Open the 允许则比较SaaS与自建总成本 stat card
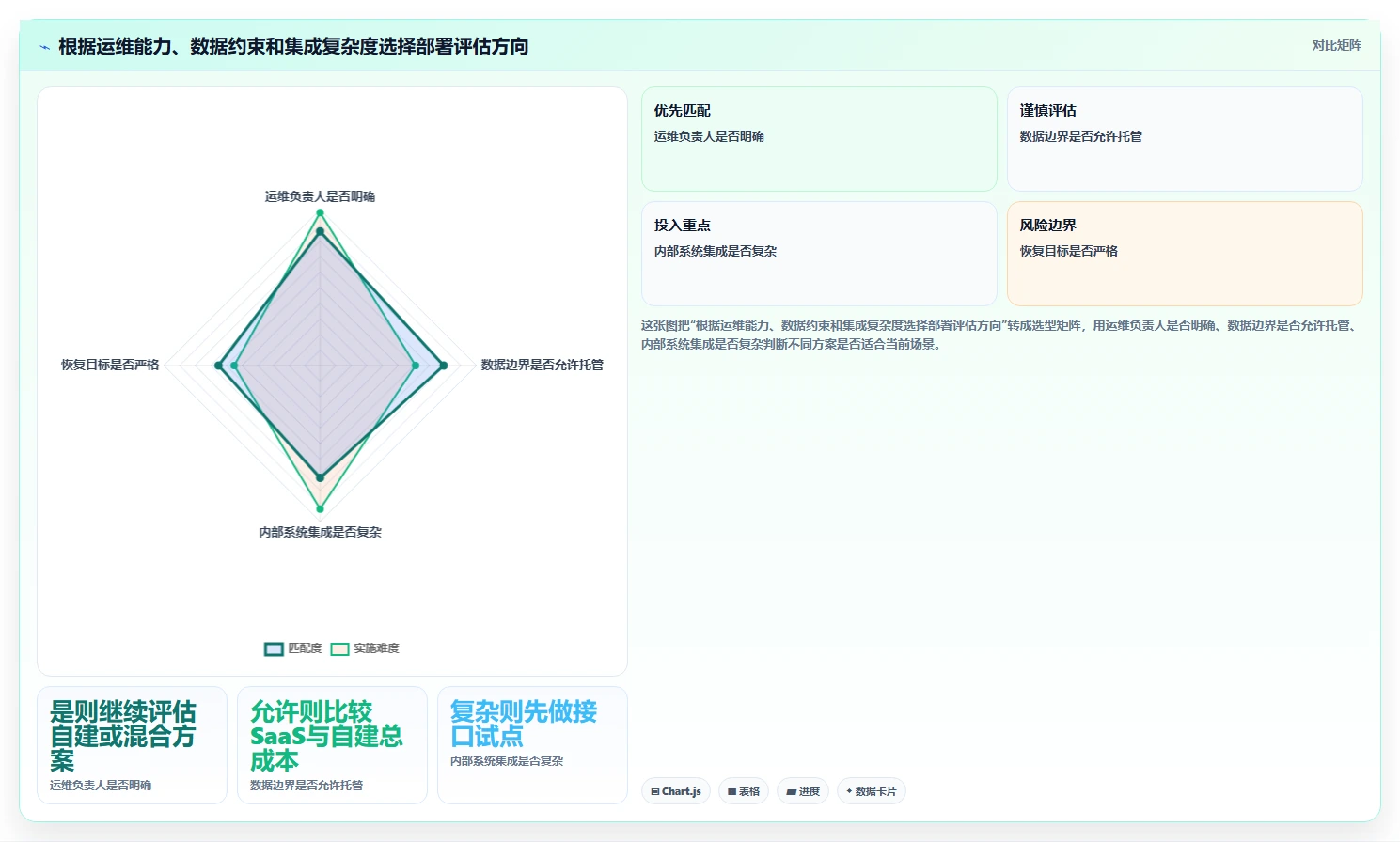 pos(332,745)
